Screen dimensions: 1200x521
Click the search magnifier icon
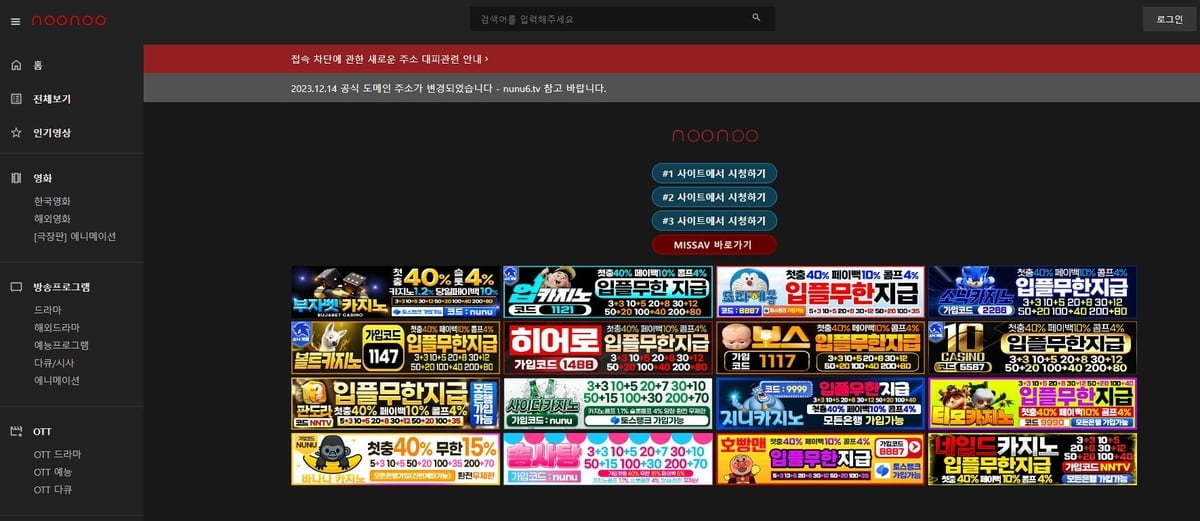click(756, 18)
